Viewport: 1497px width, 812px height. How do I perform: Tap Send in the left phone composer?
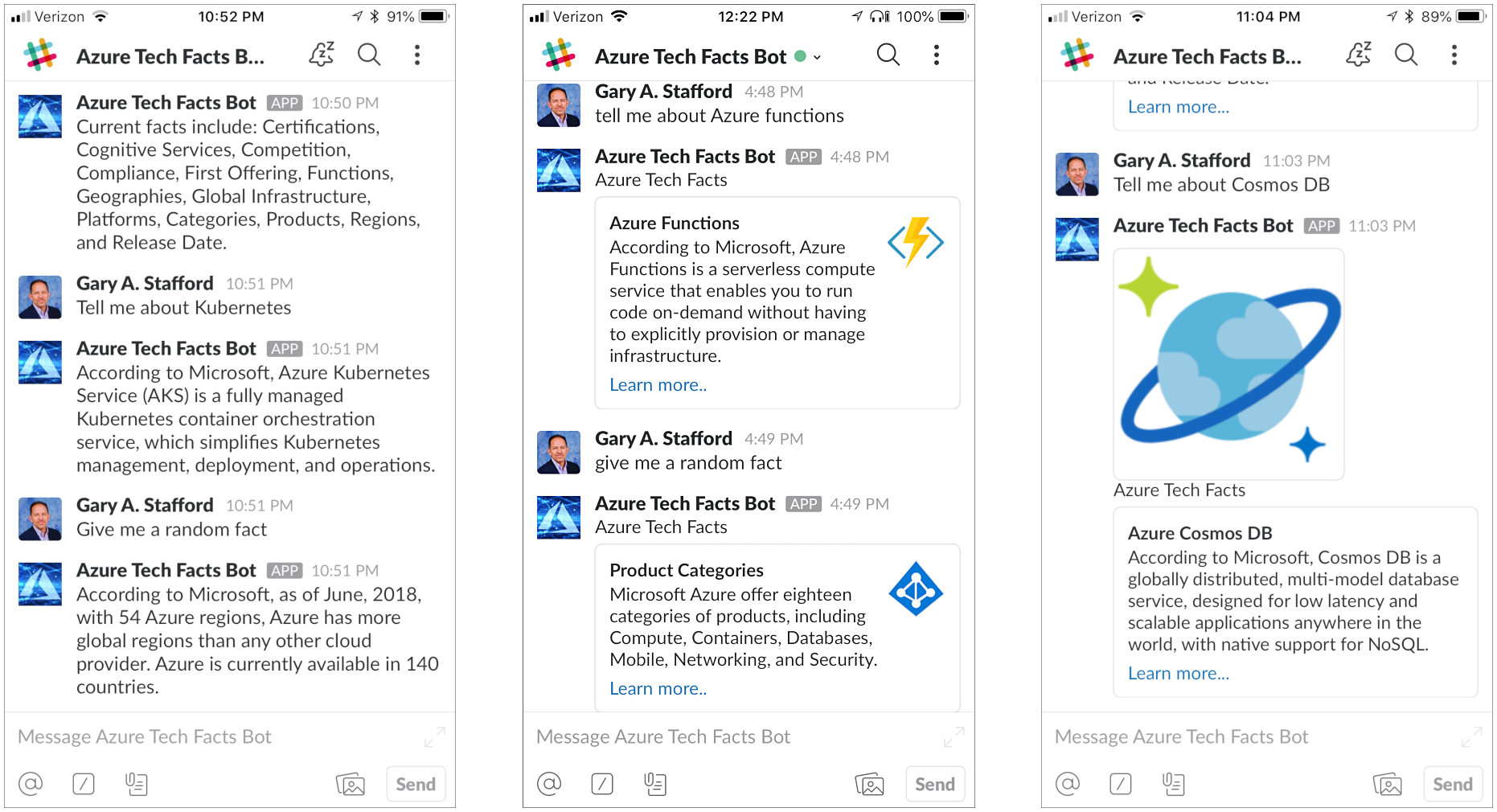pyautogui.click(x=416, y=784)
